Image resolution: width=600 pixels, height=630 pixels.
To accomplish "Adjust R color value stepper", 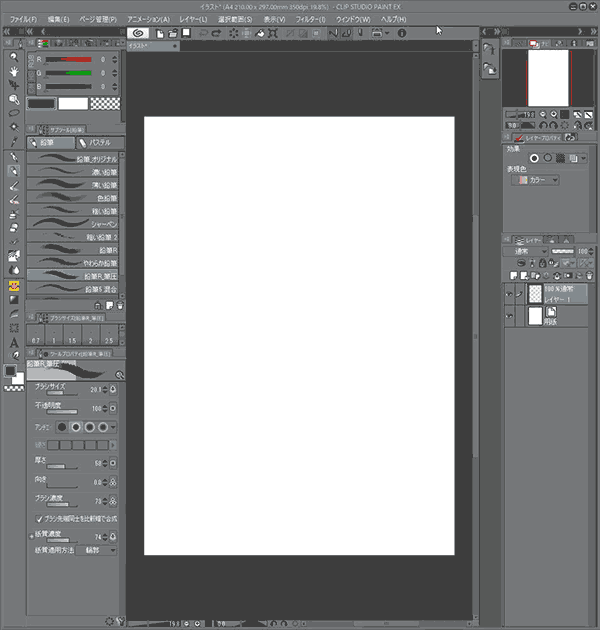I will point(115,59).
